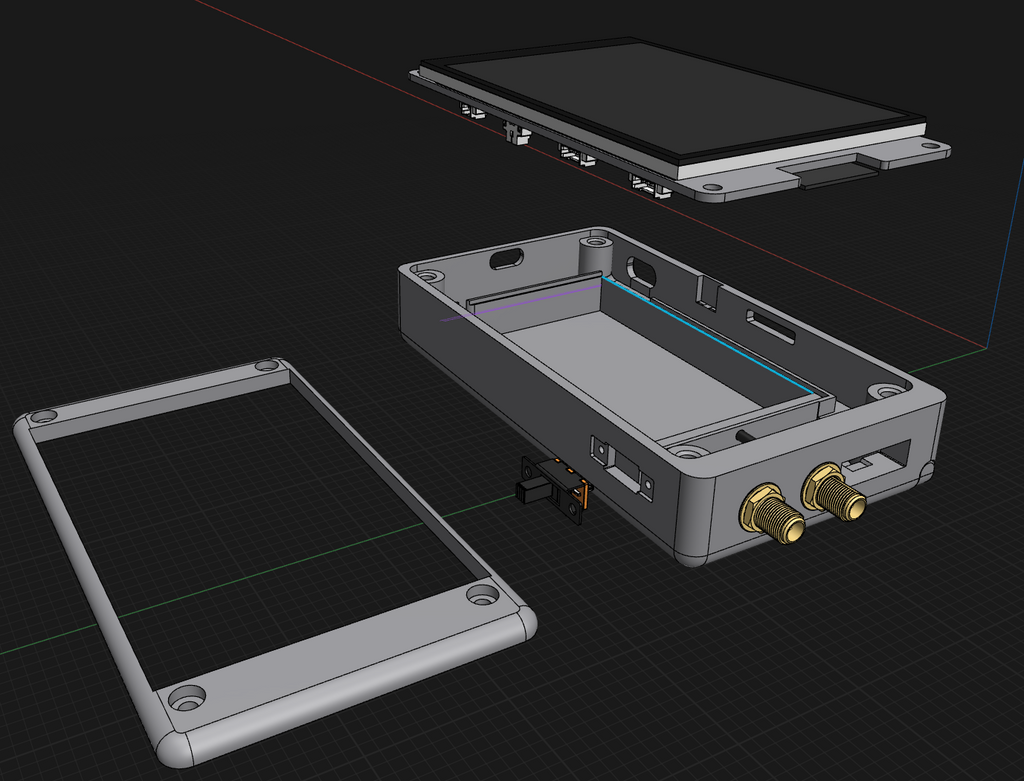Viewport: 1024px width, 781px height.
Task: Click the rectangular port cutout beside SMA connectors
Action: click(x=876, y=458)
